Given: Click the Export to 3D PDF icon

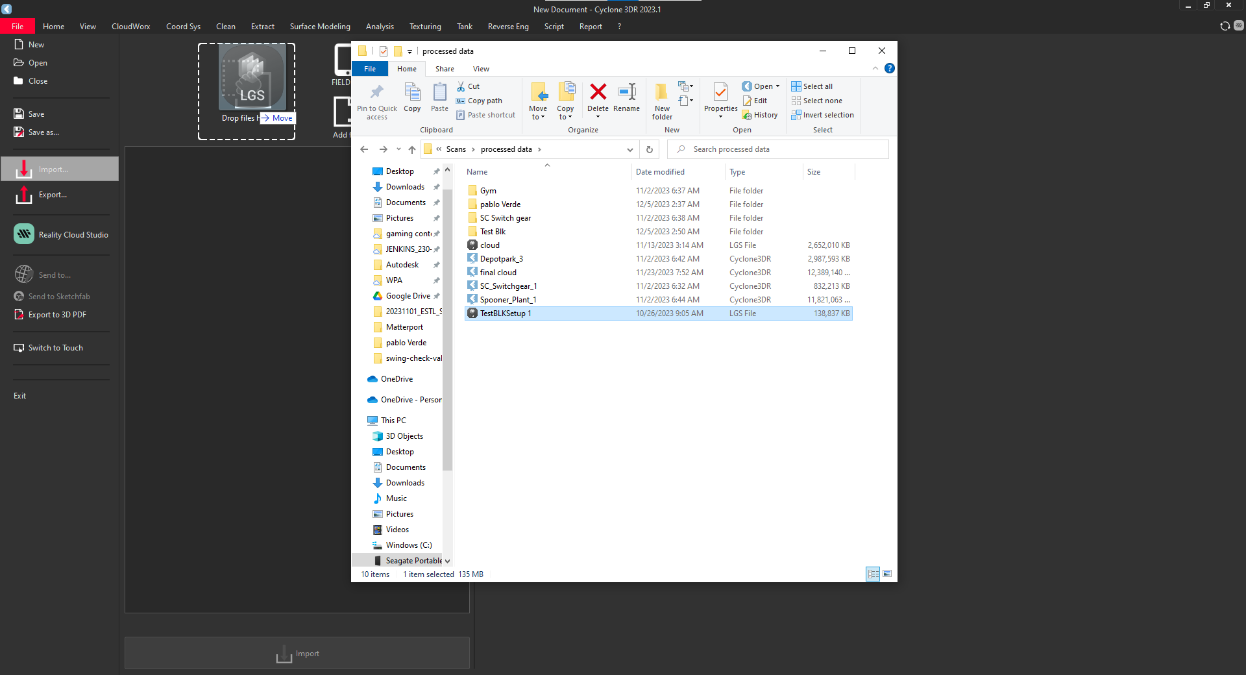Looking at the screenshot, I should [x=19, y=314].
